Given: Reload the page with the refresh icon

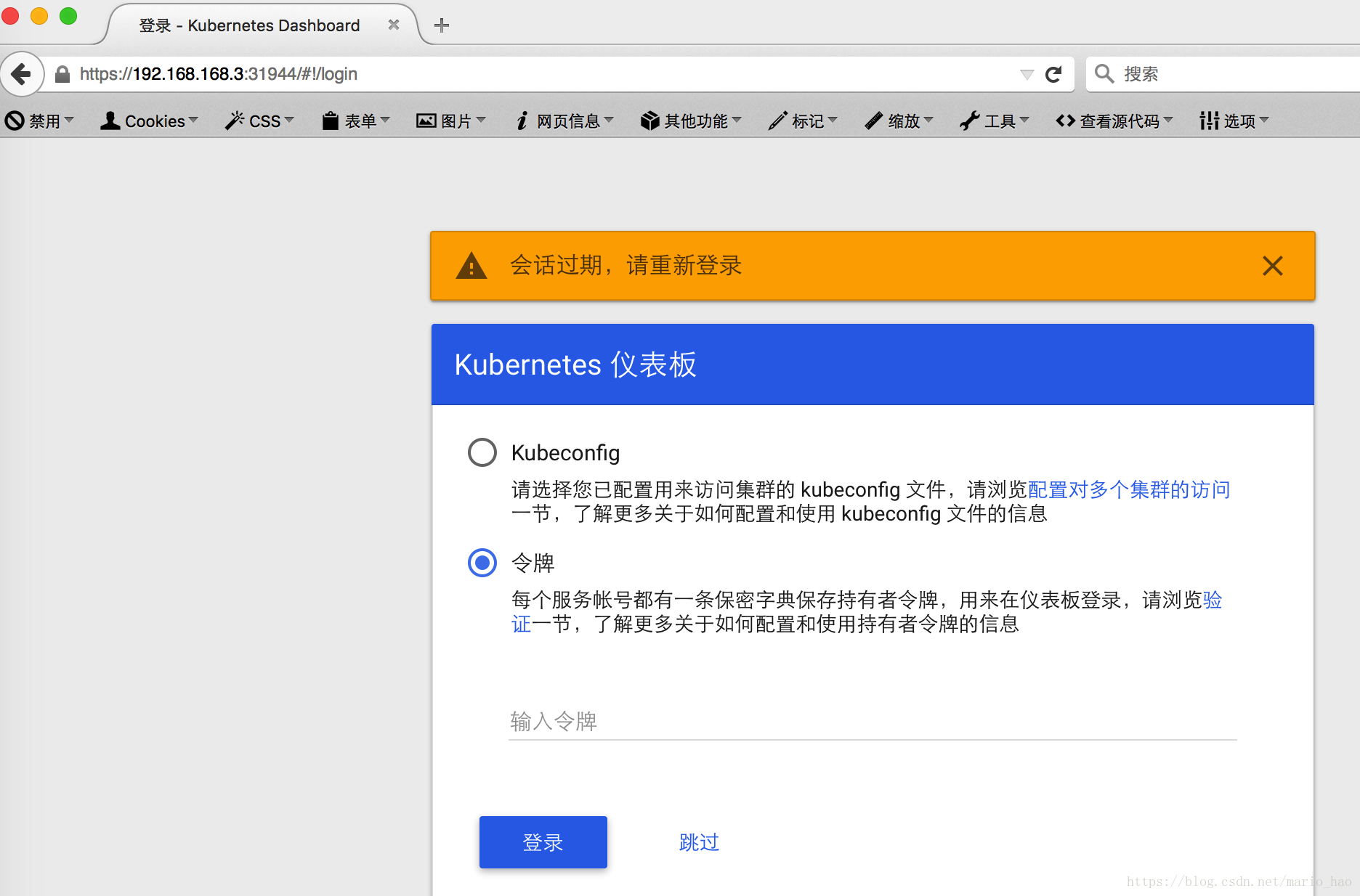Looking at the screenshot, I should tap(1053, 74).
